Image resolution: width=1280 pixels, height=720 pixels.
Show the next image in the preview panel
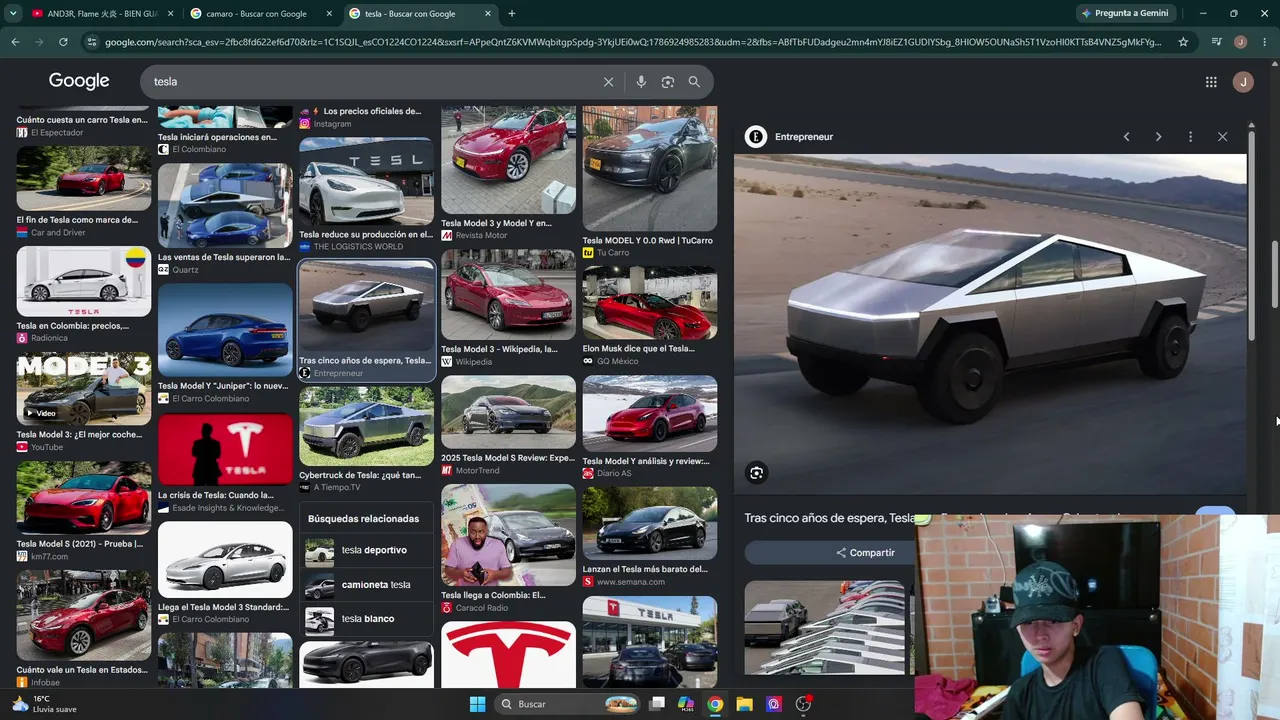tap(1158, 137)
